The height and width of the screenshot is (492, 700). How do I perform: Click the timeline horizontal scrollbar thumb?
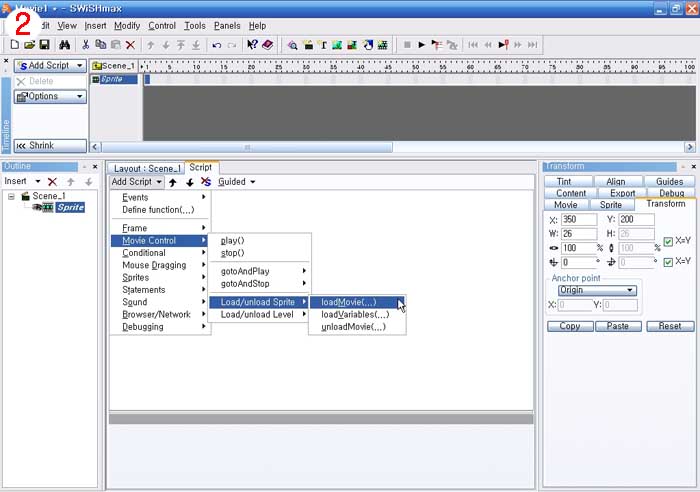pos(247,147)
